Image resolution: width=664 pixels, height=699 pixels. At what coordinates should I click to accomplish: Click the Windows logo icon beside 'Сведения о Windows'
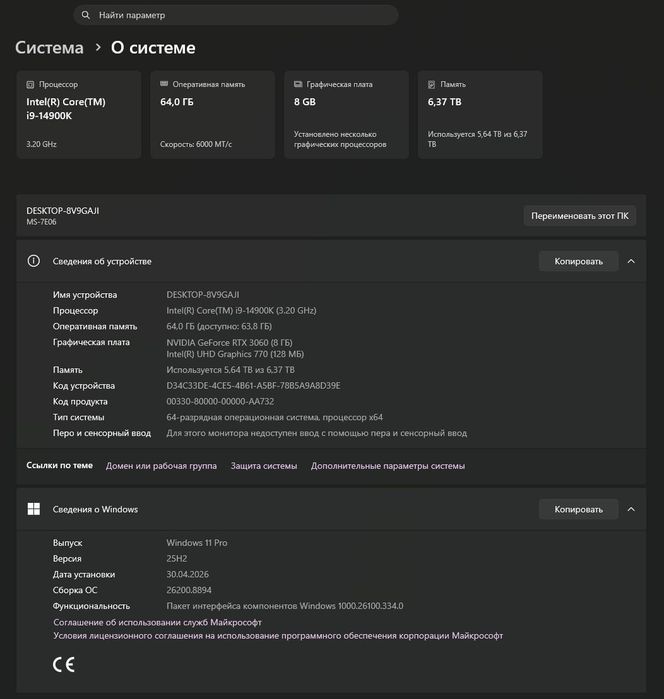pos(33,509)
